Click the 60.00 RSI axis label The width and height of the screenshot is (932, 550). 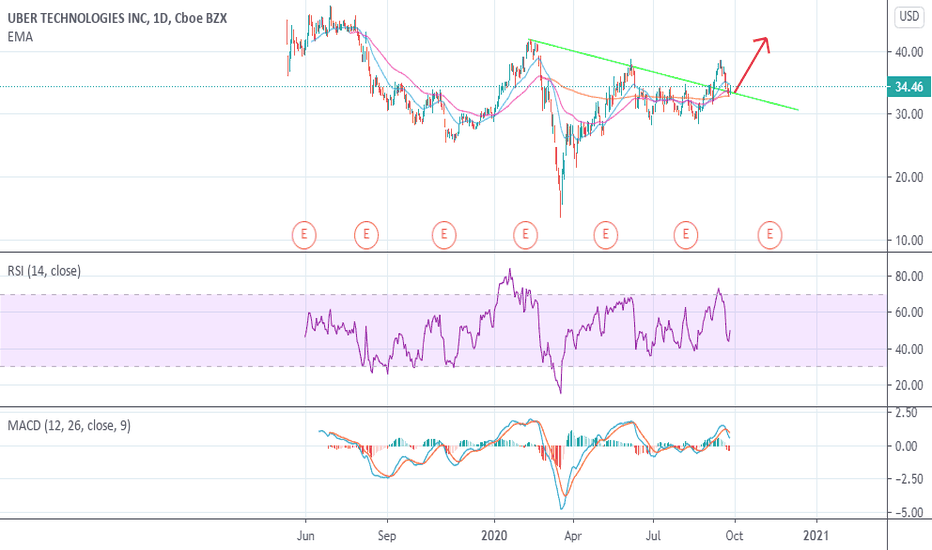coord(909,313)
